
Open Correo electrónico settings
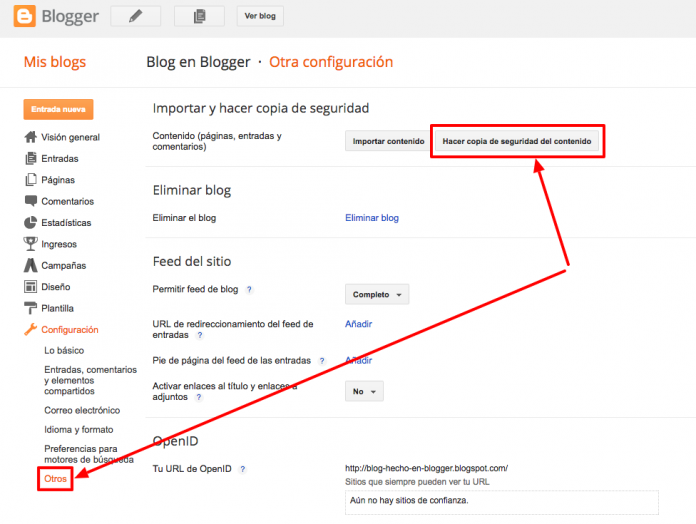tap(82, 410)
